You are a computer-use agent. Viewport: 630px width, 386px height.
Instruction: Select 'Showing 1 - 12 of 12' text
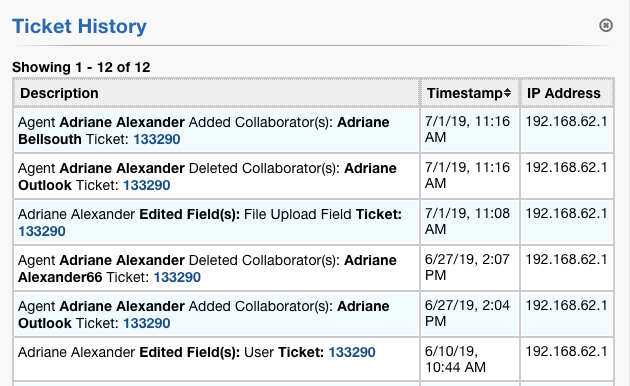tap(81, 67)
